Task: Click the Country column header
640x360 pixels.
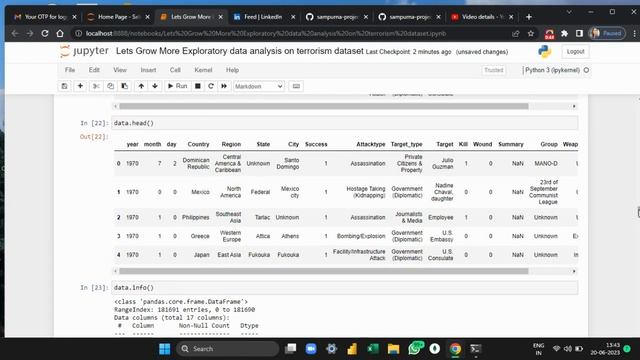Action: tap(198, 144)
